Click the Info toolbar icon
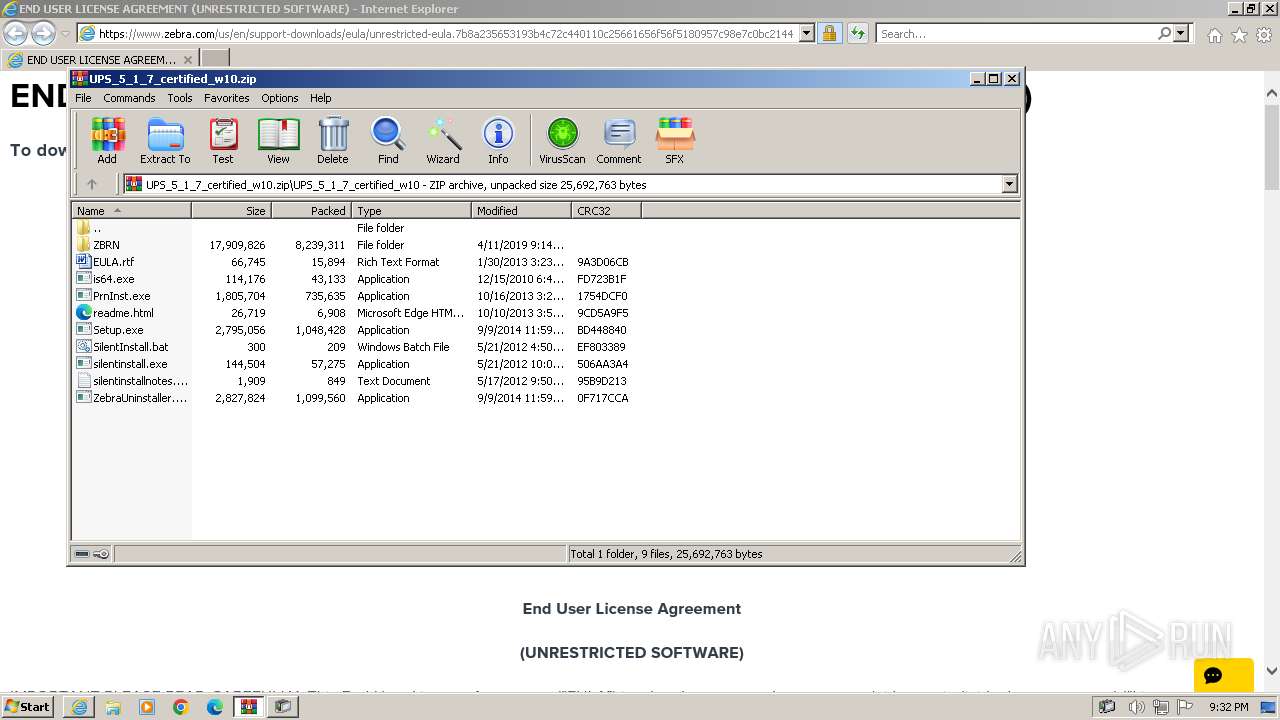The height and width of the screenshot is (720, 1280). 498,141
